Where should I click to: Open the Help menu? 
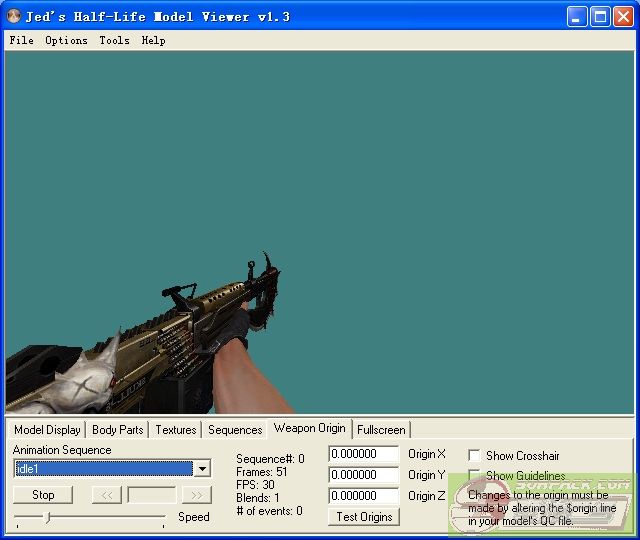153,41
